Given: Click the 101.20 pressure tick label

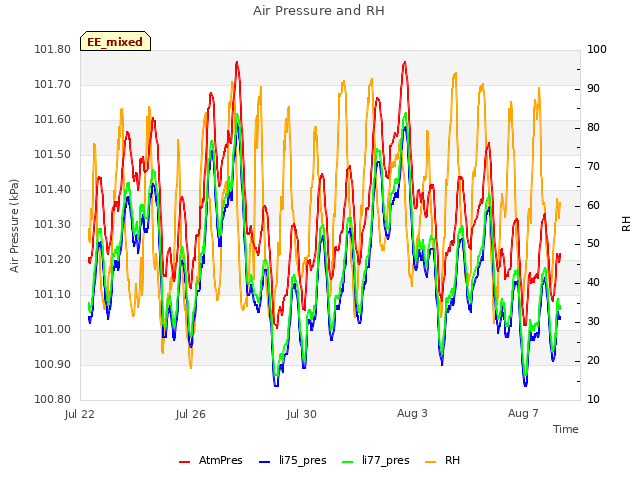Looking at the screenshot, I should coord(53,260).
